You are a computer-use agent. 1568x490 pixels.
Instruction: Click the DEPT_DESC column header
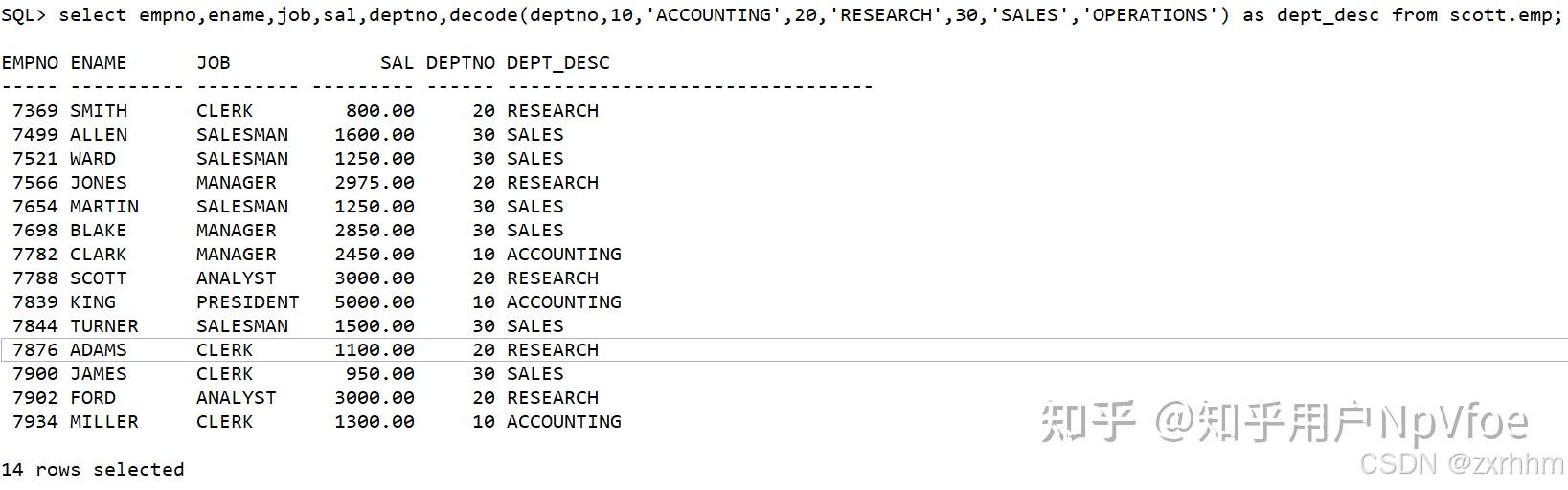[x=557, y=63]
